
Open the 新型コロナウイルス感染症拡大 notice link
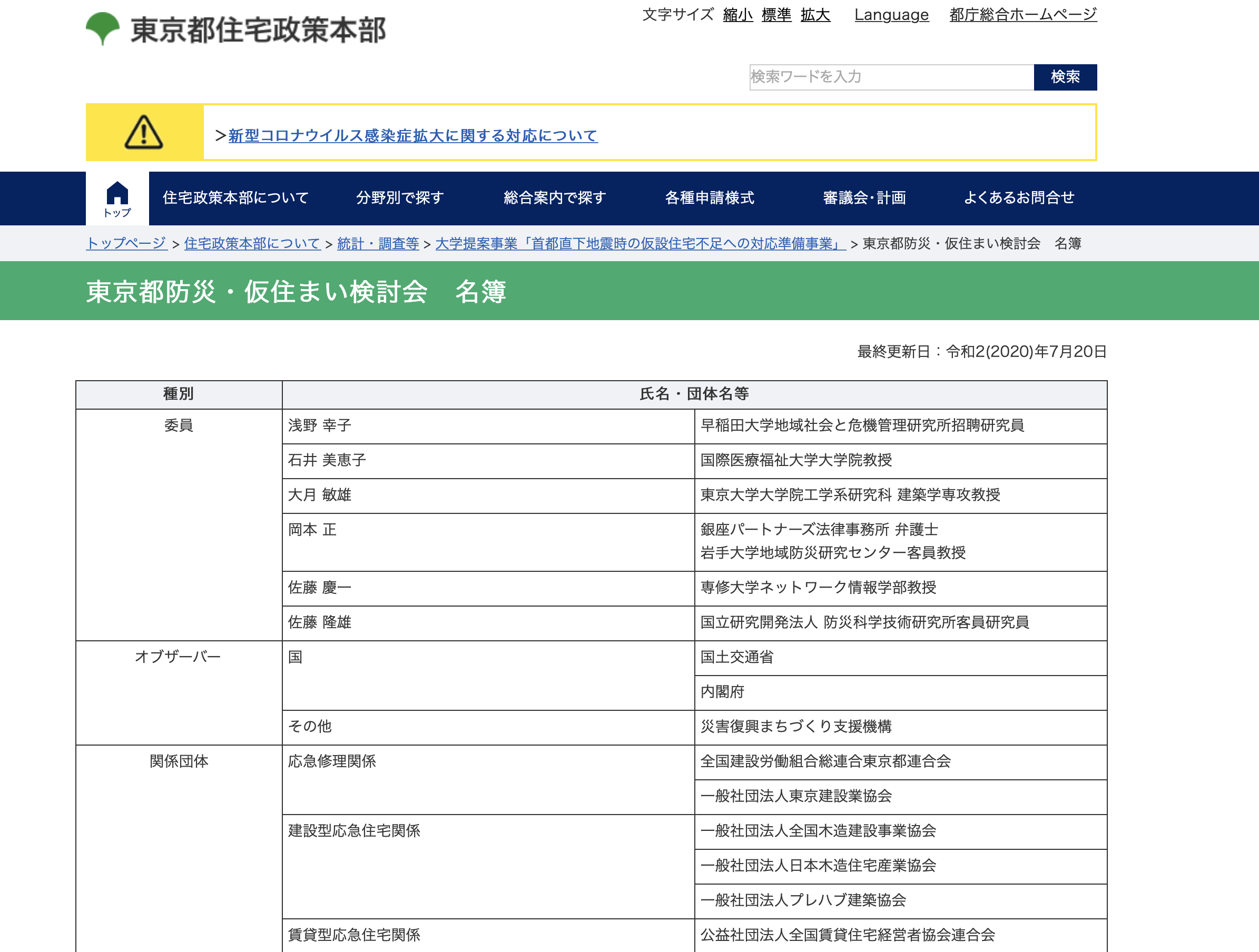tap(412, 135)
